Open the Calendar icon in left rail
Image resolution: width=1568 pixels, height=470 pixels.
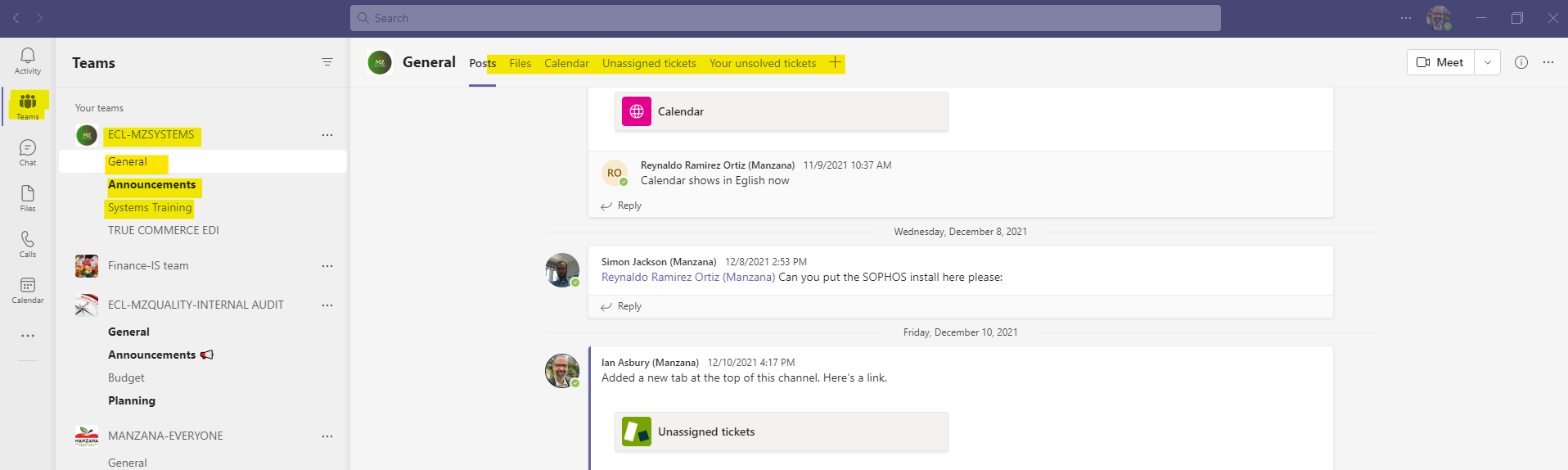point(28,290)
